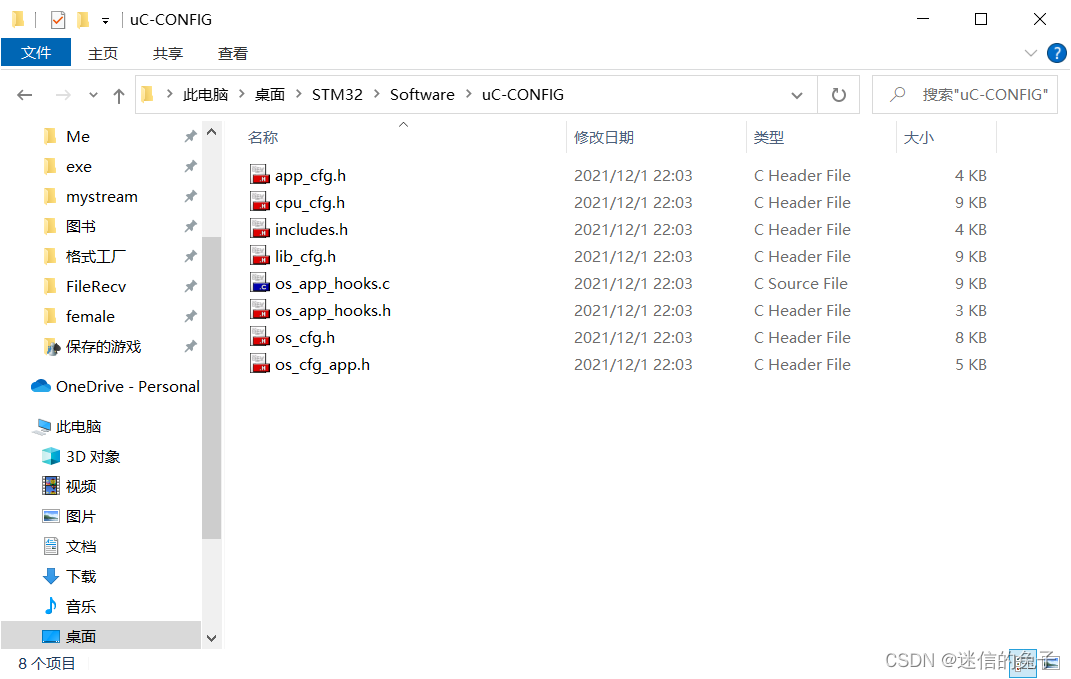Go back with the back arrow
1071x679 pixels.
[x=25, y=95]
